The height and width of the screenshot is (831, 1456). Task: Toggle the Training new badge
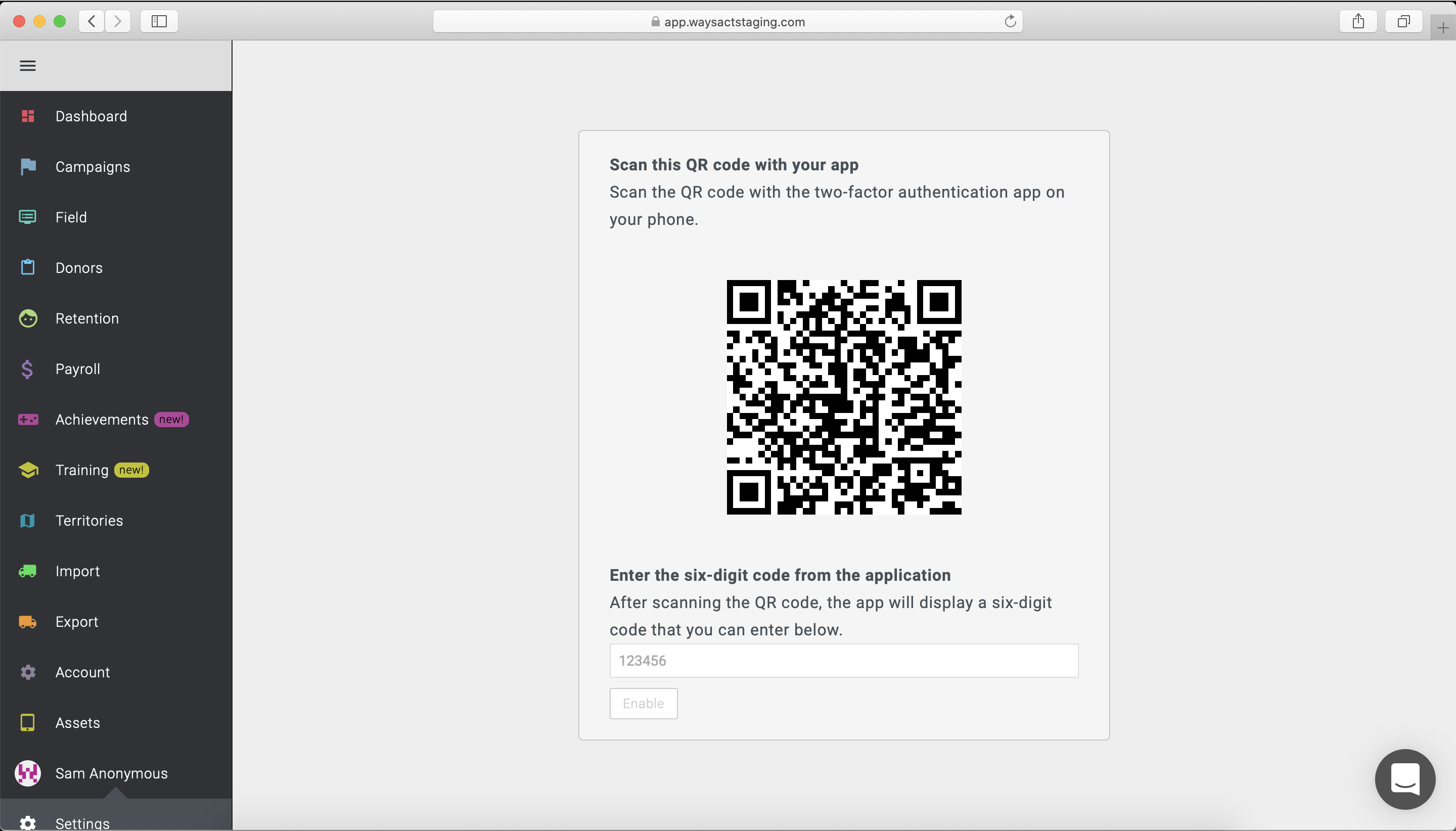click(x=131, y=470)
